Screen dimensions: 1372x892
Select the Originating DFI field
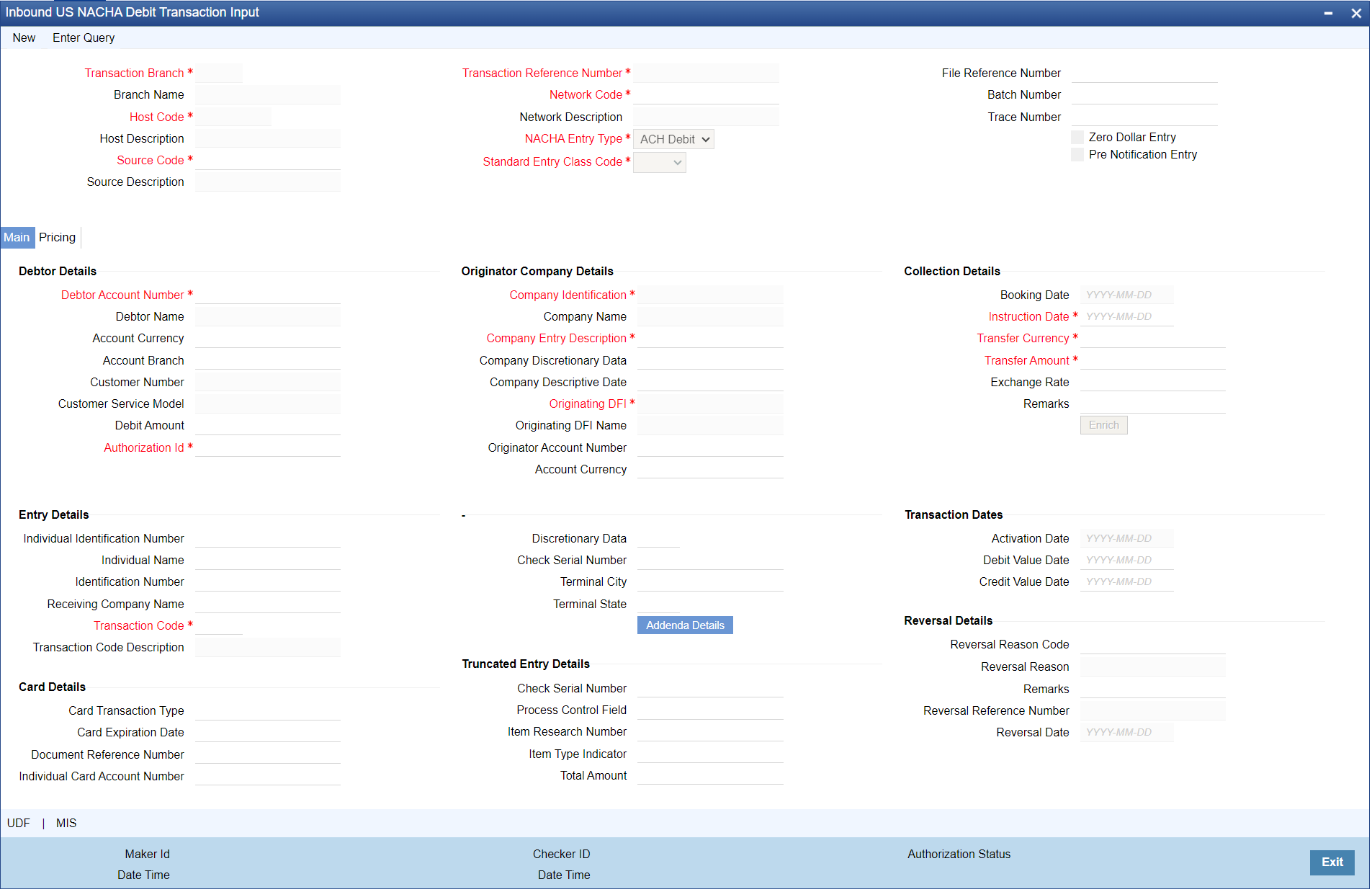coord(710,403)
